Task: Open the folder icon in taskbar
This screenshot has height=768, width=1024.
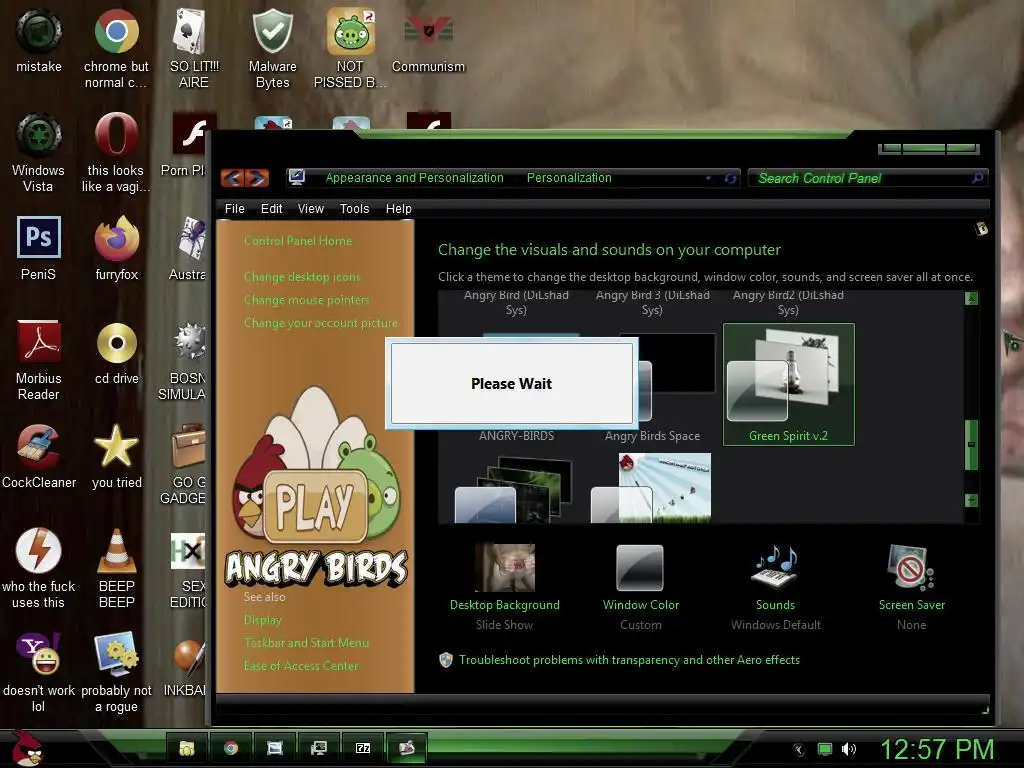Action: (187, 748)
